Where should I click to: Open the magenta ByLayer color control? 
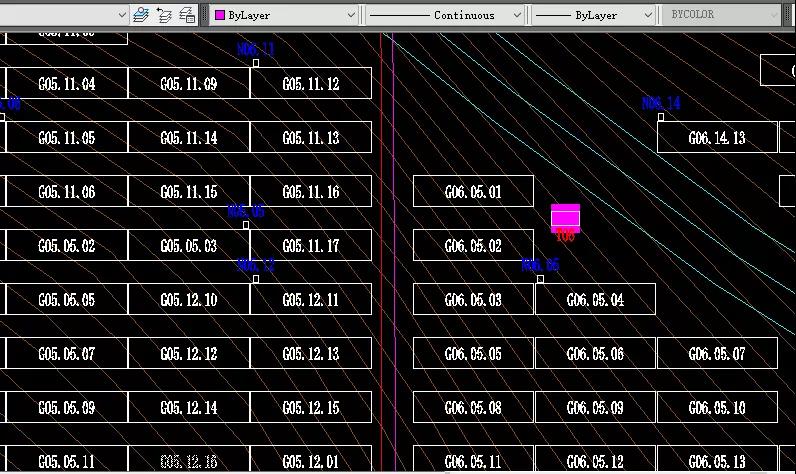point(283,15)
